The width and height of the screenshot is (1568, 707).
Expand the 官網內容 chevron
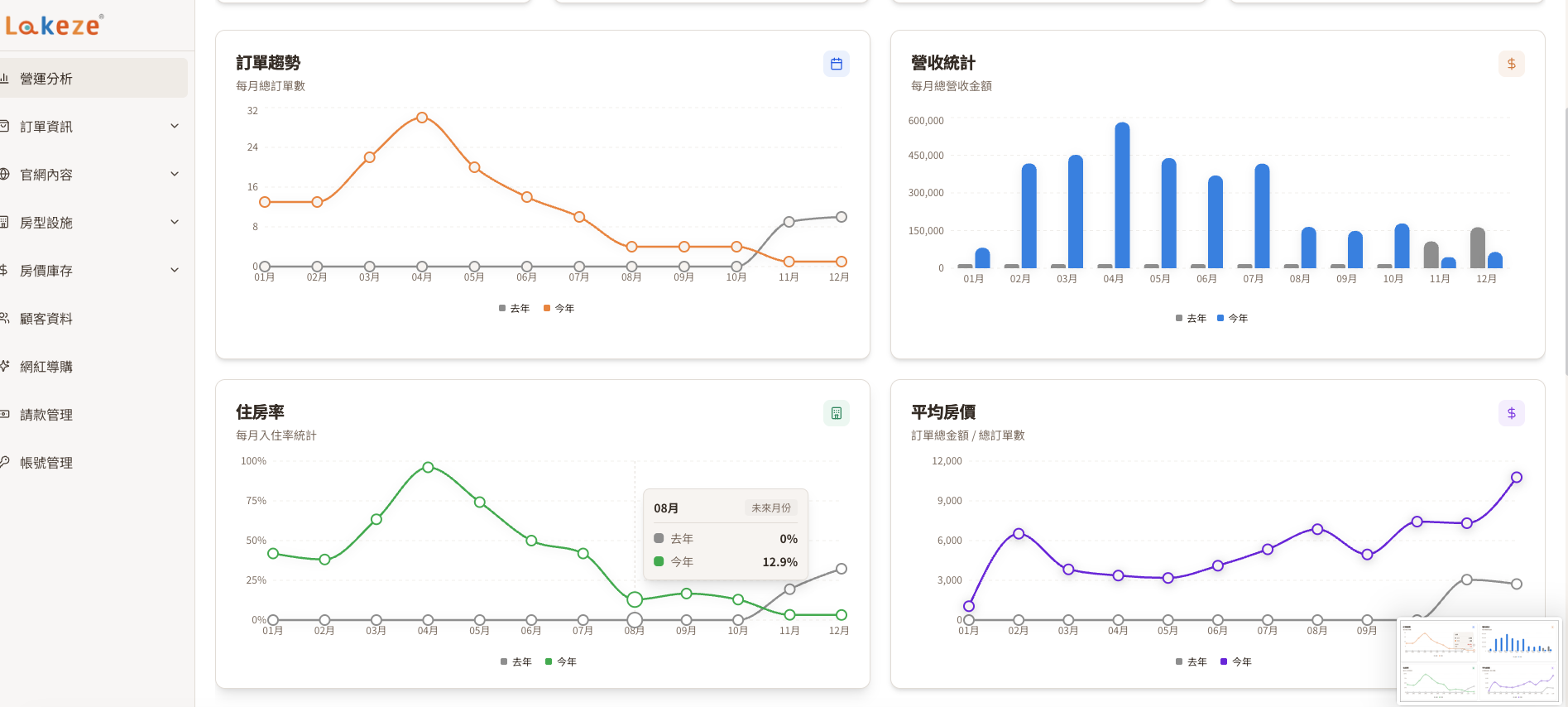tap(175, 174)
